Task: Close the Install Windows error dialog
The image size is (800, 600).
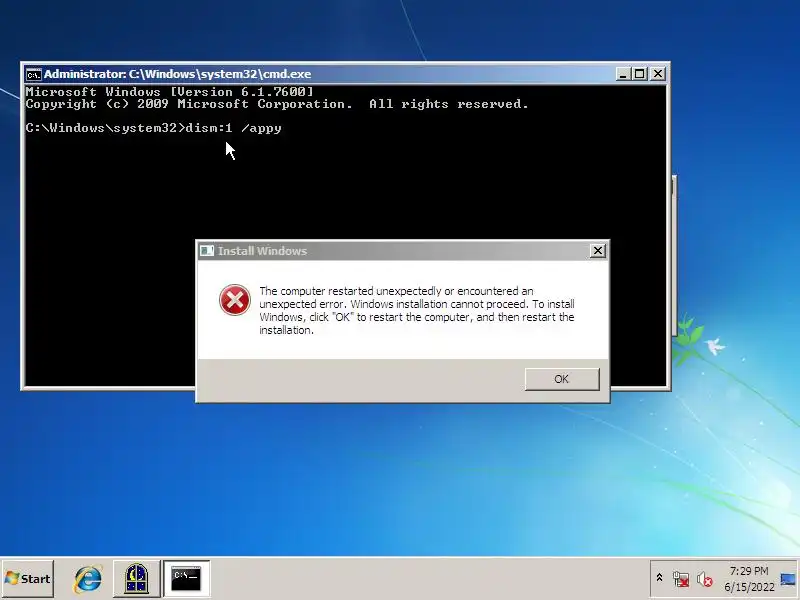Action: 597,251
